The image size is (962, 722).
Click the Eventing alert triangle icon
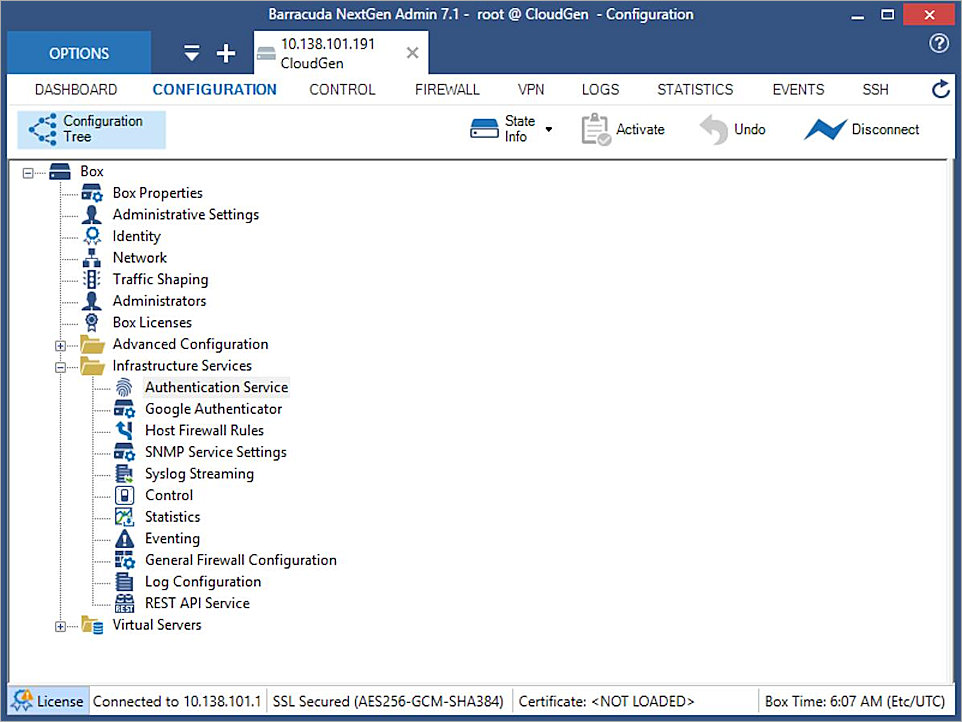click(124, 538)
